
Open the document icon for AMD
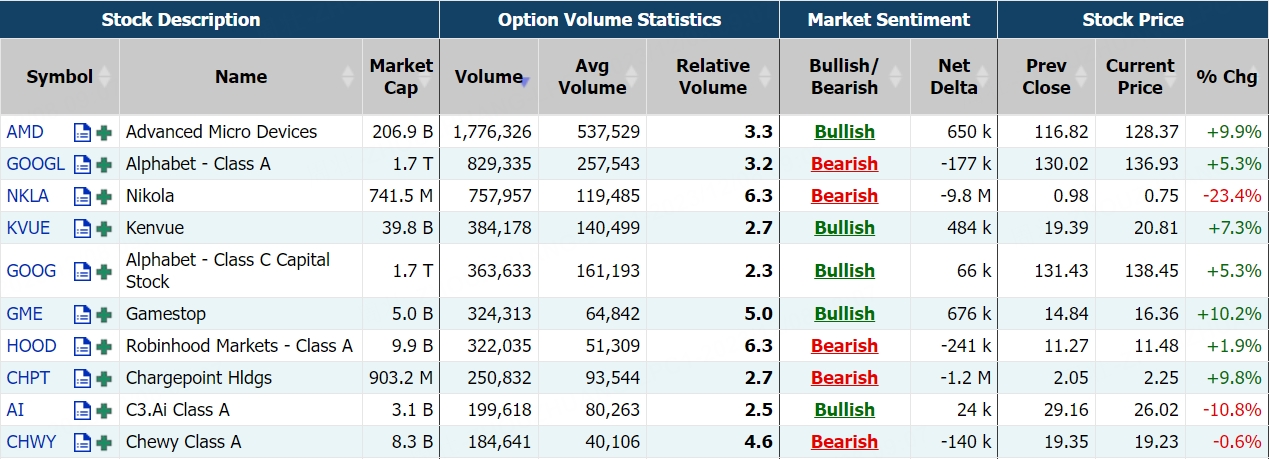[83, 133]
